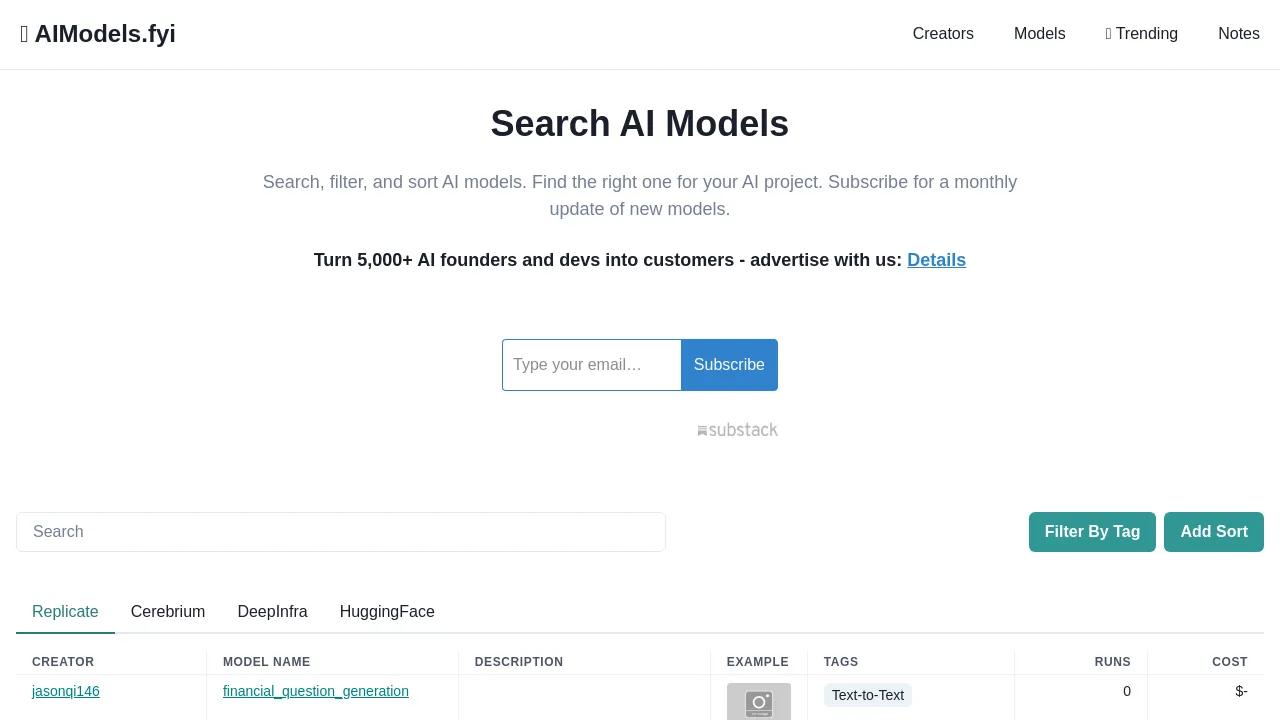The height and width of the screenshot is (720, 1280).
Task: Click the email input field
Action: 591,365
